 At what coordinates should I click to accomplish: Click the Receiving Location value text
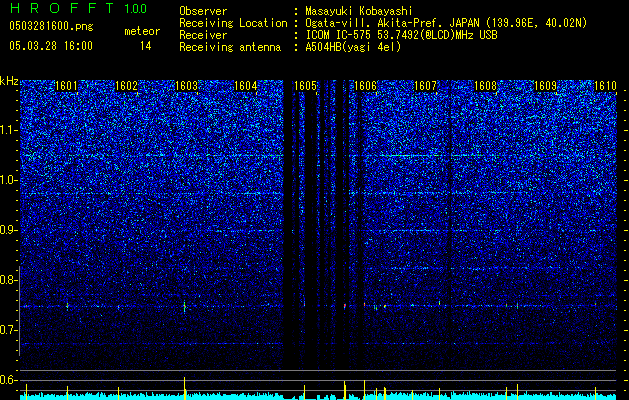pyautogui.click(x=446, y=23)
